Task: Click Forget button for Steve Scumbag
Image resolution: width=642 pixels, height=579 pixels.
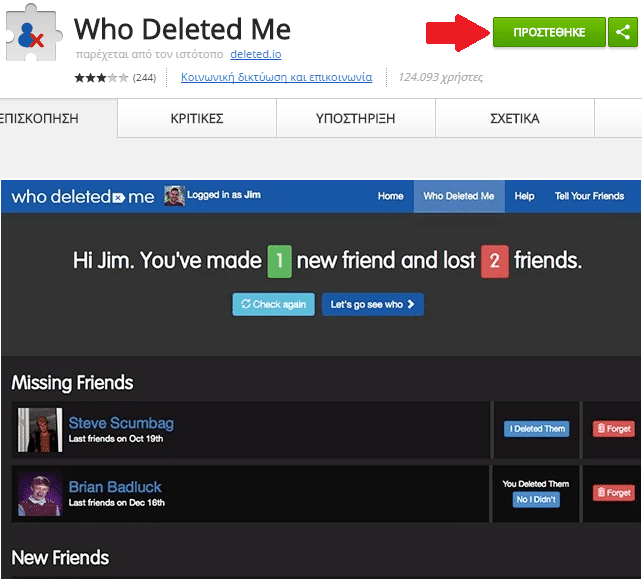Action: coord(613,429)
